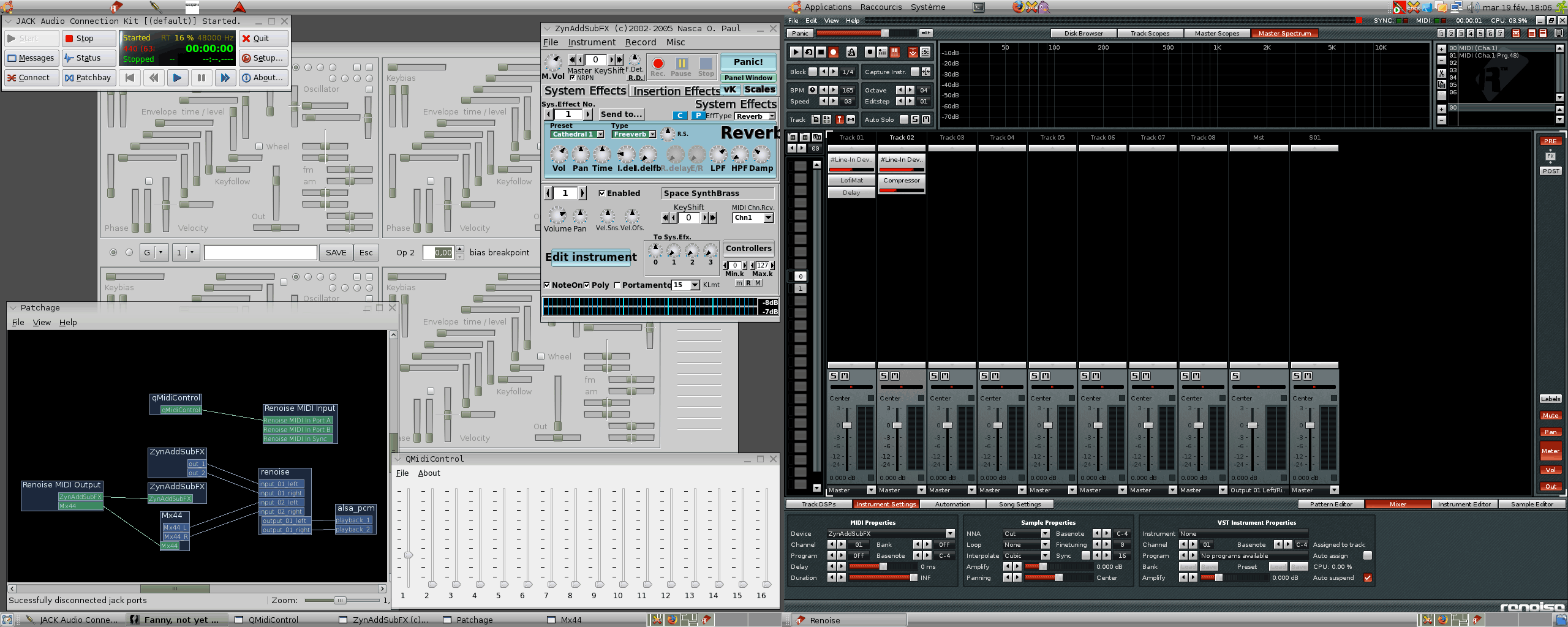
Task: Click Solo button on Track 01 mixer strip
Action: pos(834,375)
